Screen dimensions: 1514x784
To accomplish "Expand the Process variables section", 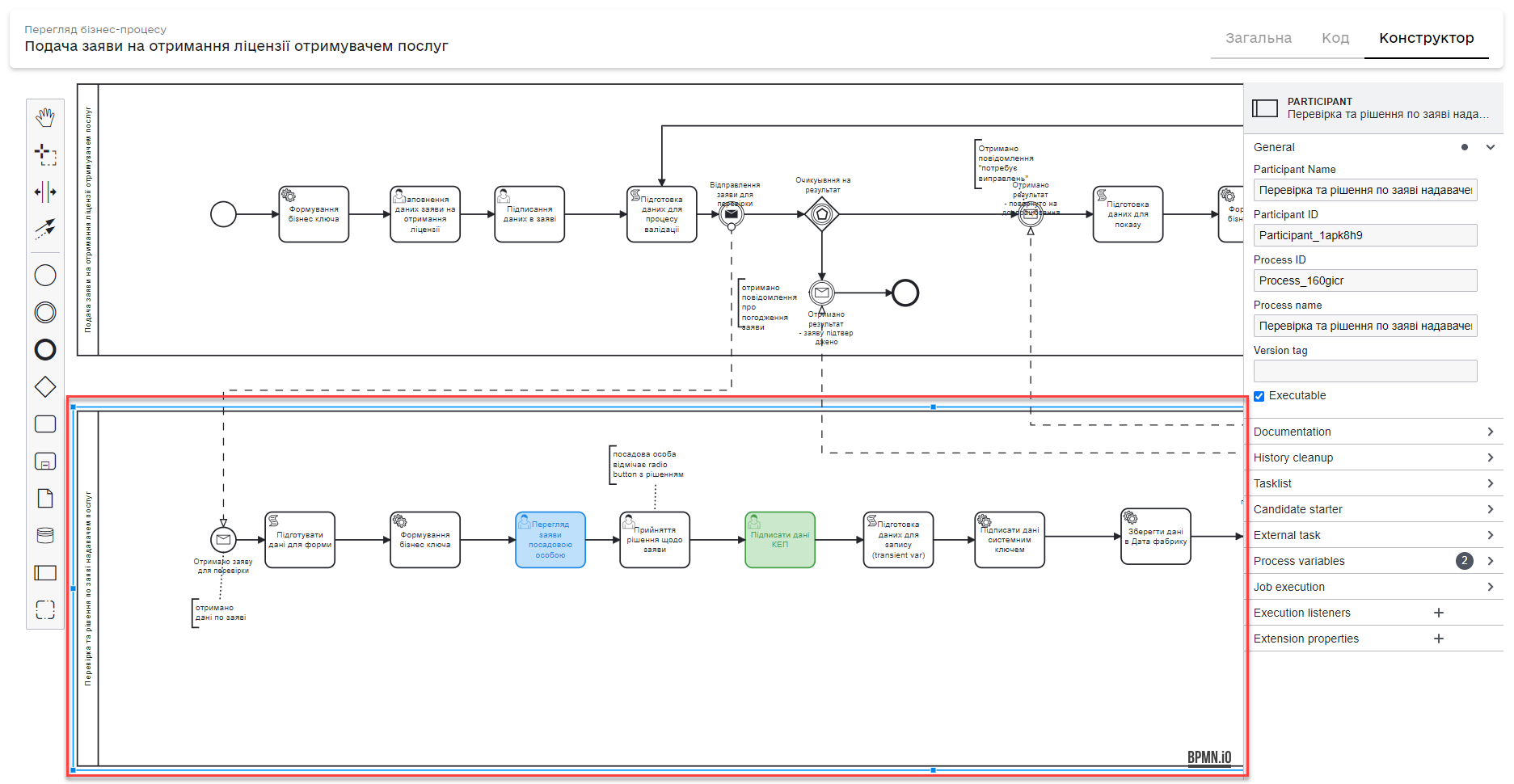I will 1373,561.
